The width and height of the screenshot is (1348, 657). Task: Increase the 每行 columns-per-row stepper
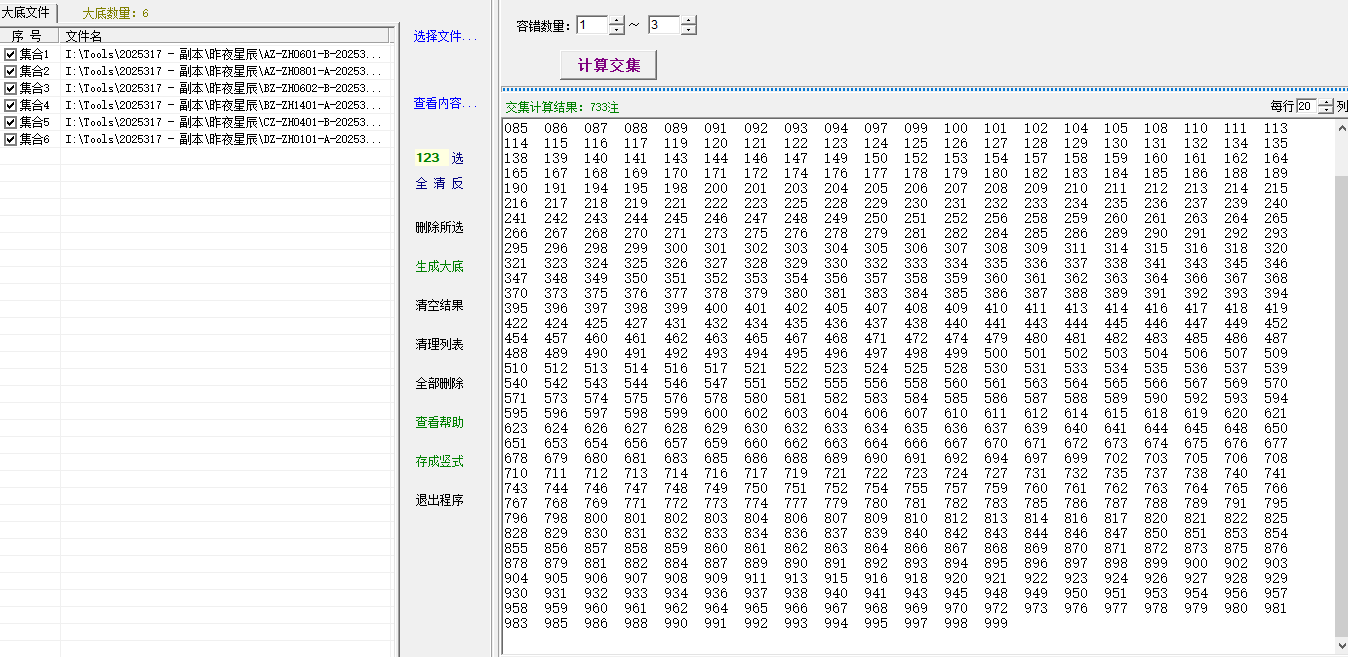coord(1325,103)
